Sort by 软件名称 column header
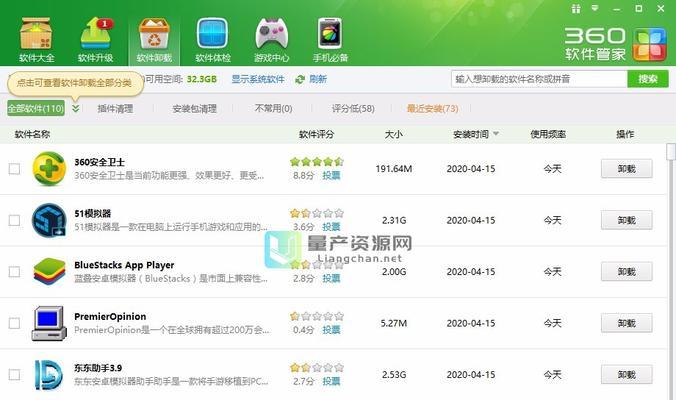The width and height of the screenshot is (676, 400). click(x=32, y=134)
